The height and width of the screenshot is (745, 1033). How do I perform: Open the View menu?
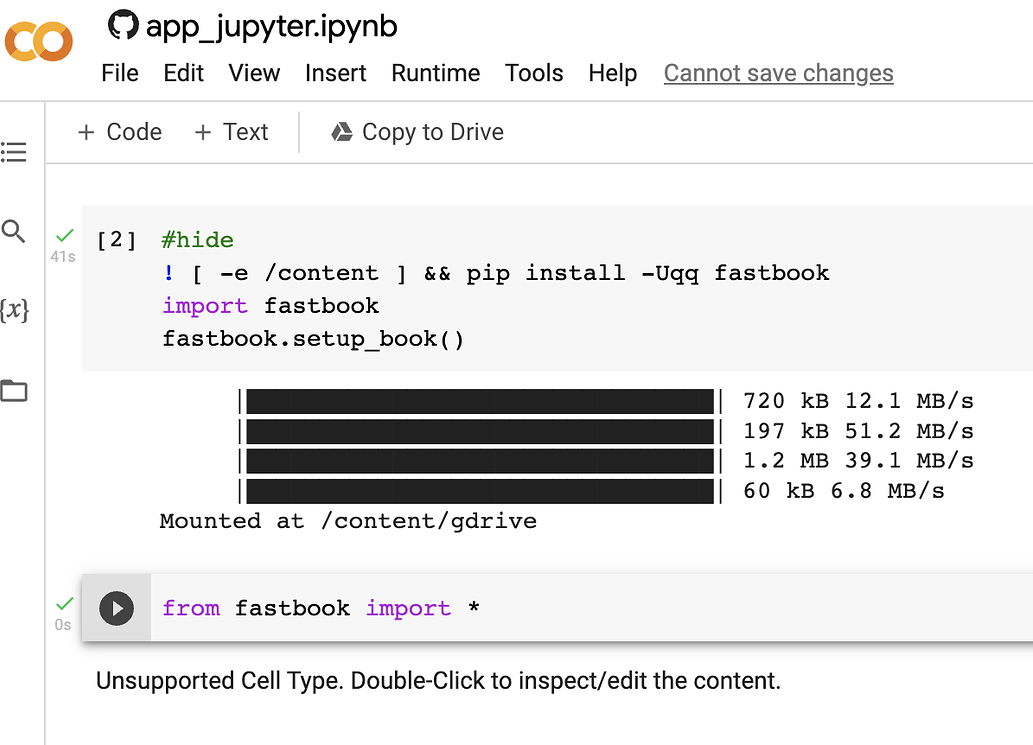click(254, 73)
